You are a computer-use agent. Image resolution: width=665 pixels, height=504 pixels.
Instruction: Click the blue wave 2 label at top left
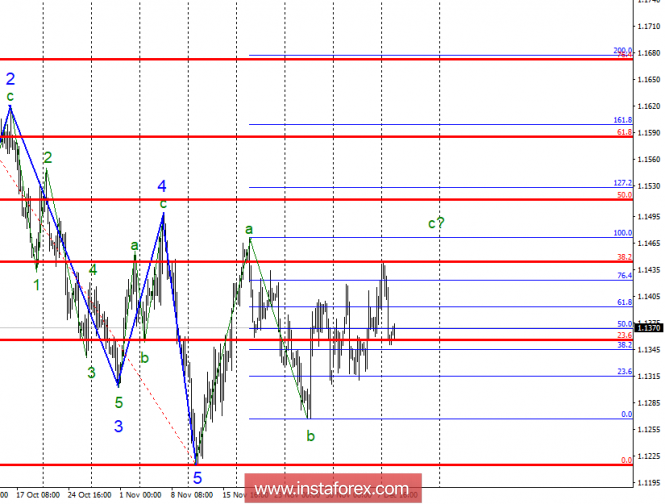(x=10, y=78)
